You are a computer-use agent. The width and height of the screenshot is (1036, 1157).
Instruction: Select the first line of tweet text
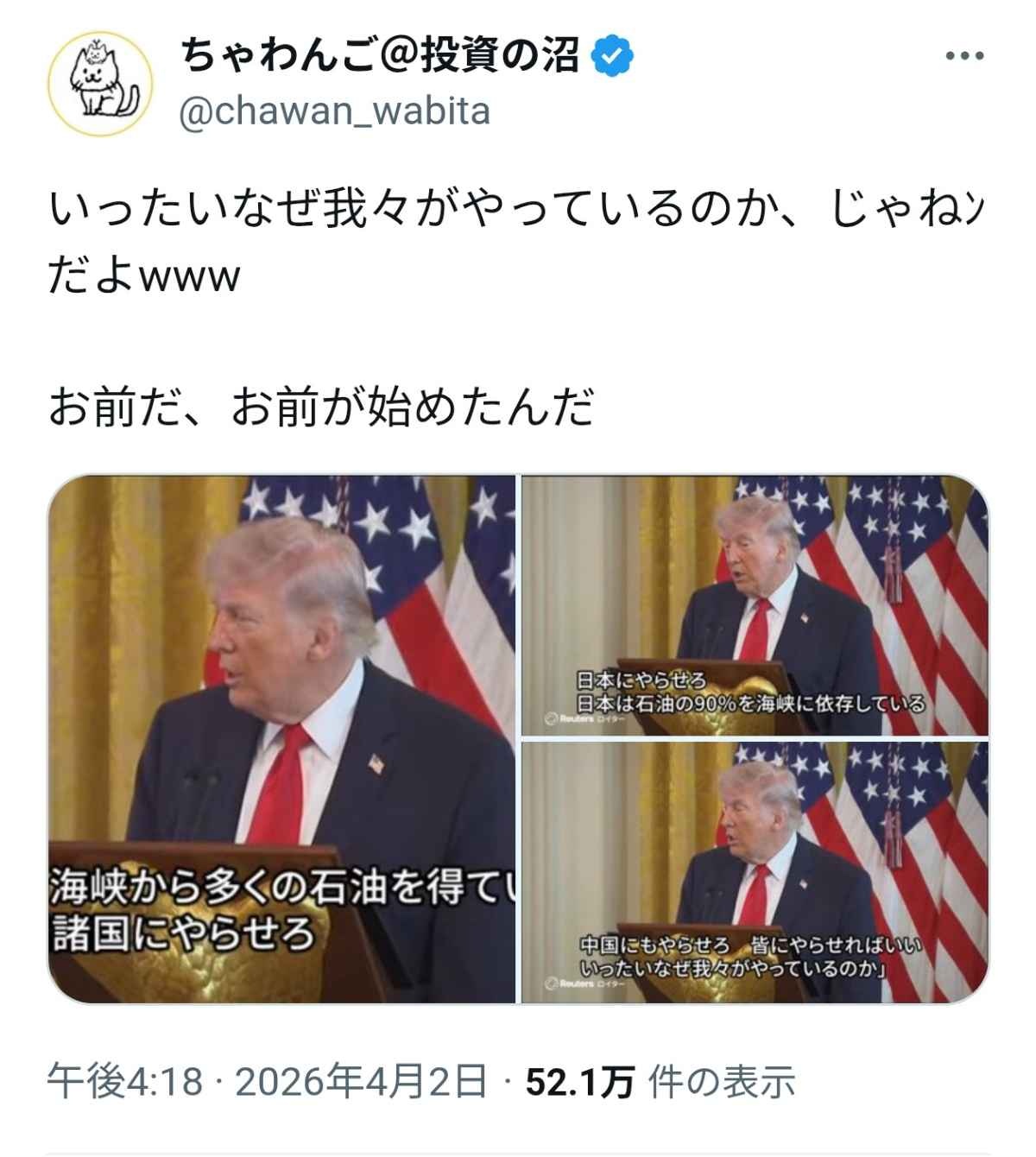click(516, 210)
